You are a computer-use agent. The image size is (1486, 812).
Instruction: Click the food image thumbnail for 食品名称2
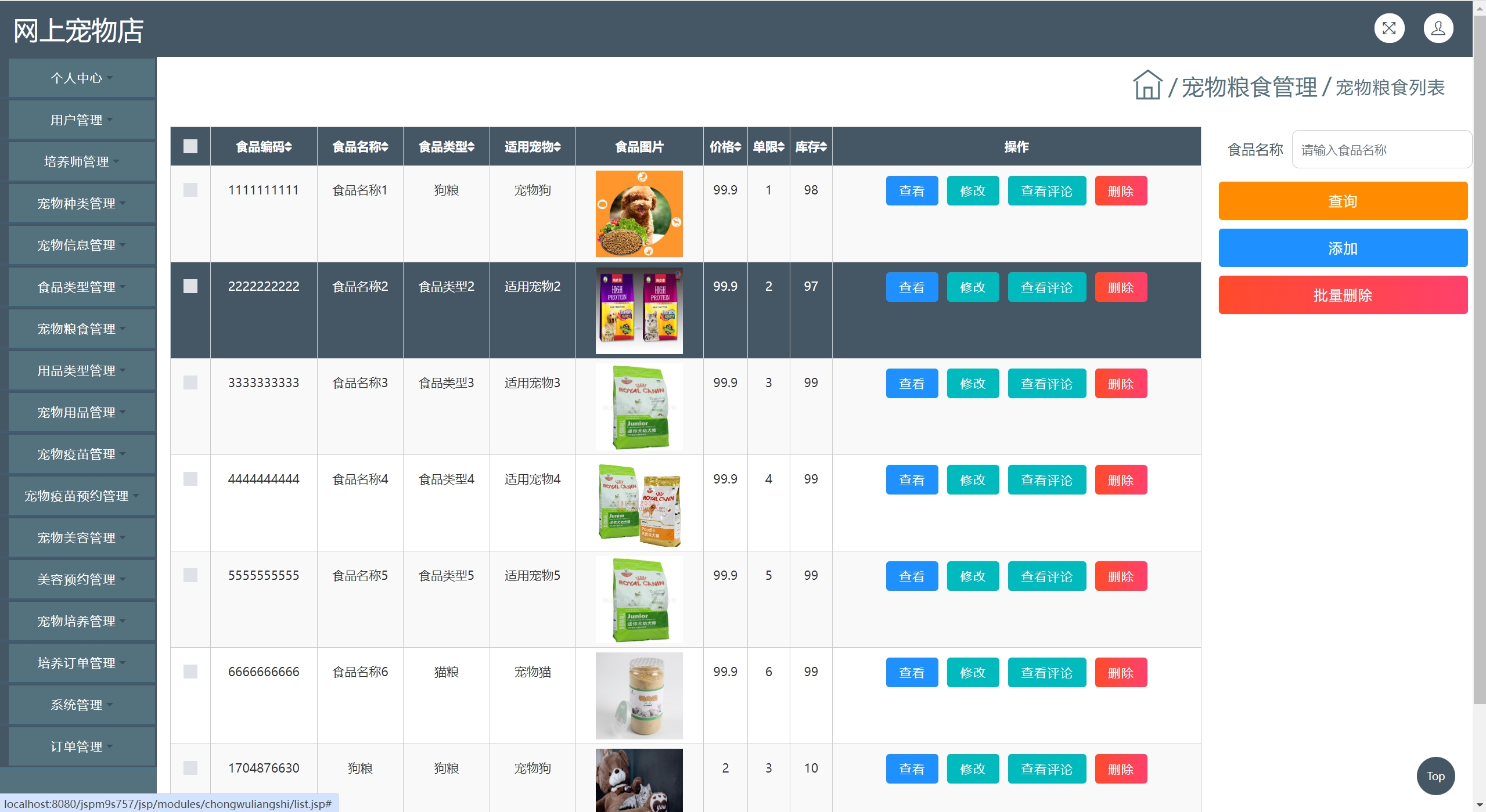tap(639, 311)
